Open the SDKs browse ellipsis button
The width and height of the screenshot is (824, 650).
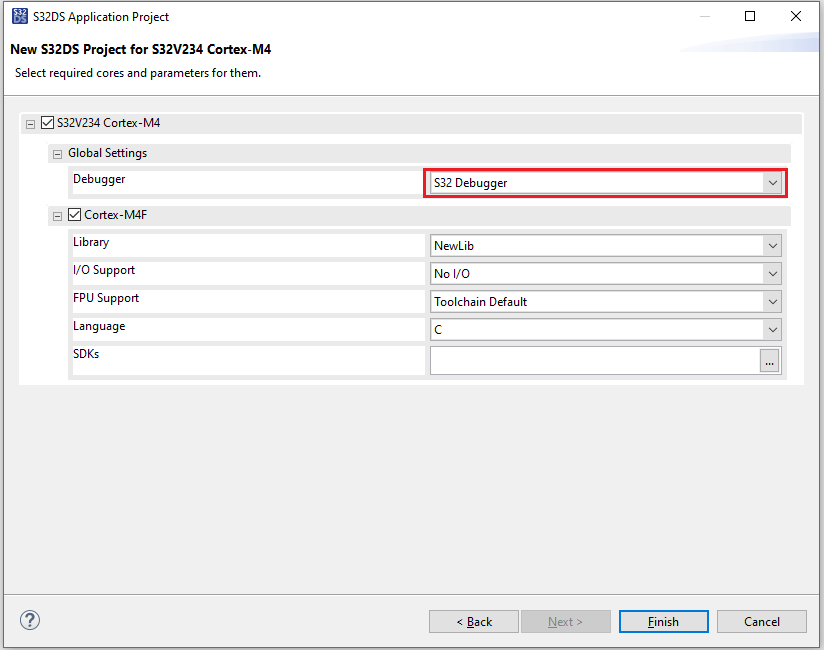(x=769, y=361)
